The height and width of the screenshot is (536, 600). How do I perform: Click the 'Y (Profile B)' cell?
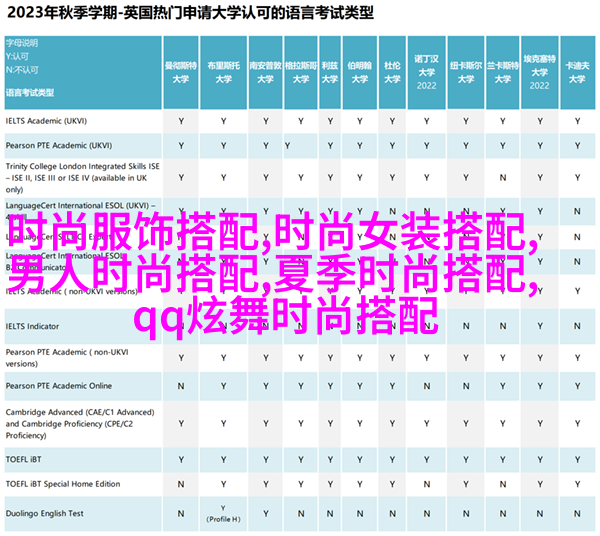pyautogui.click(x=222, y=513)
